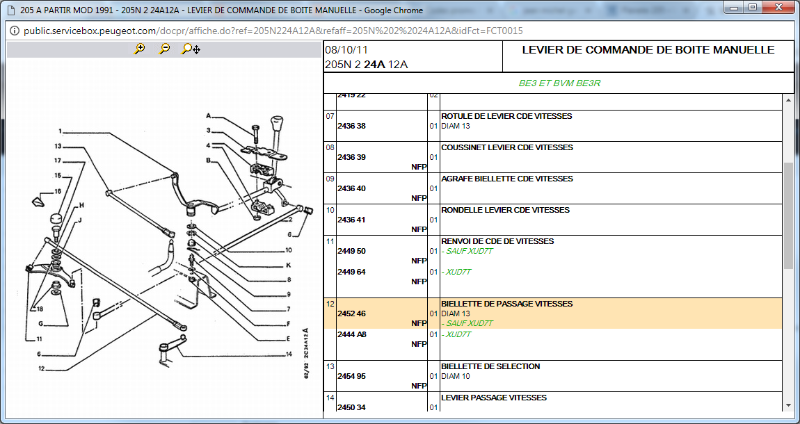Click the green XUD7T note under 2449 64
Viewport: 800px width, 424px height.
tap(456, 272)
